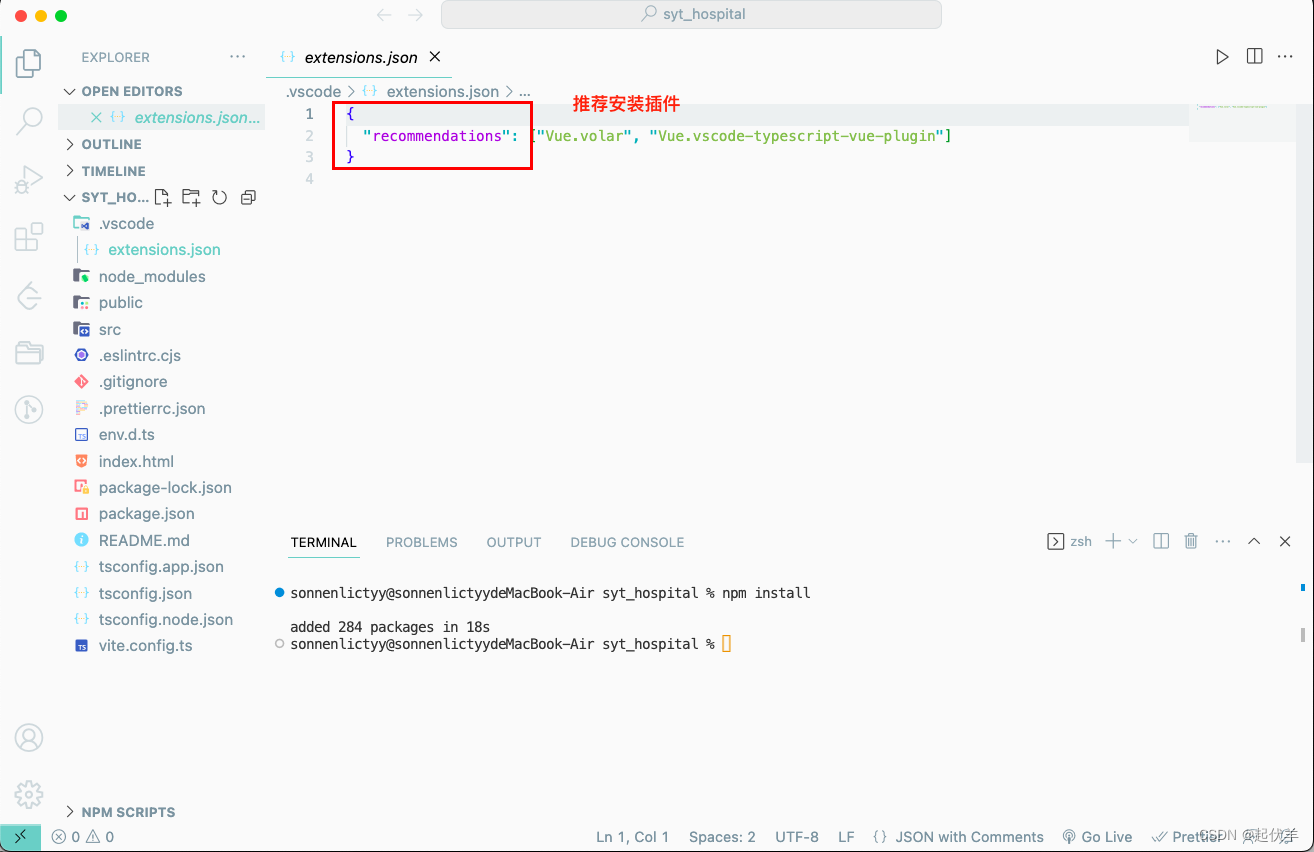Click the zsh terminal label

pyautogui.click(x=1070, y=541)
